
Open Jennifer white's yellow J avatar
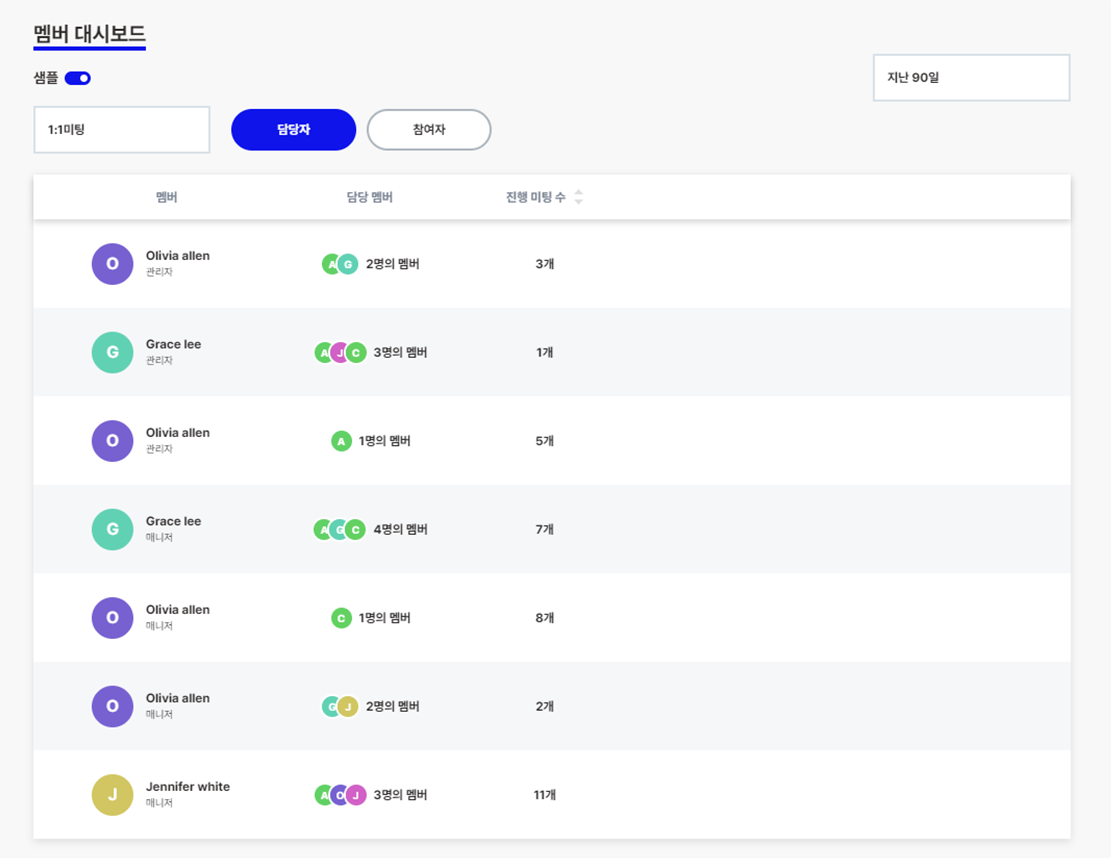tap(113, 795)
